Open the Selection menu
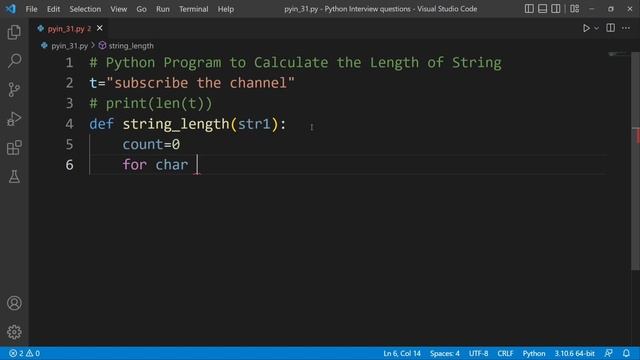 (x=85, y=9)
